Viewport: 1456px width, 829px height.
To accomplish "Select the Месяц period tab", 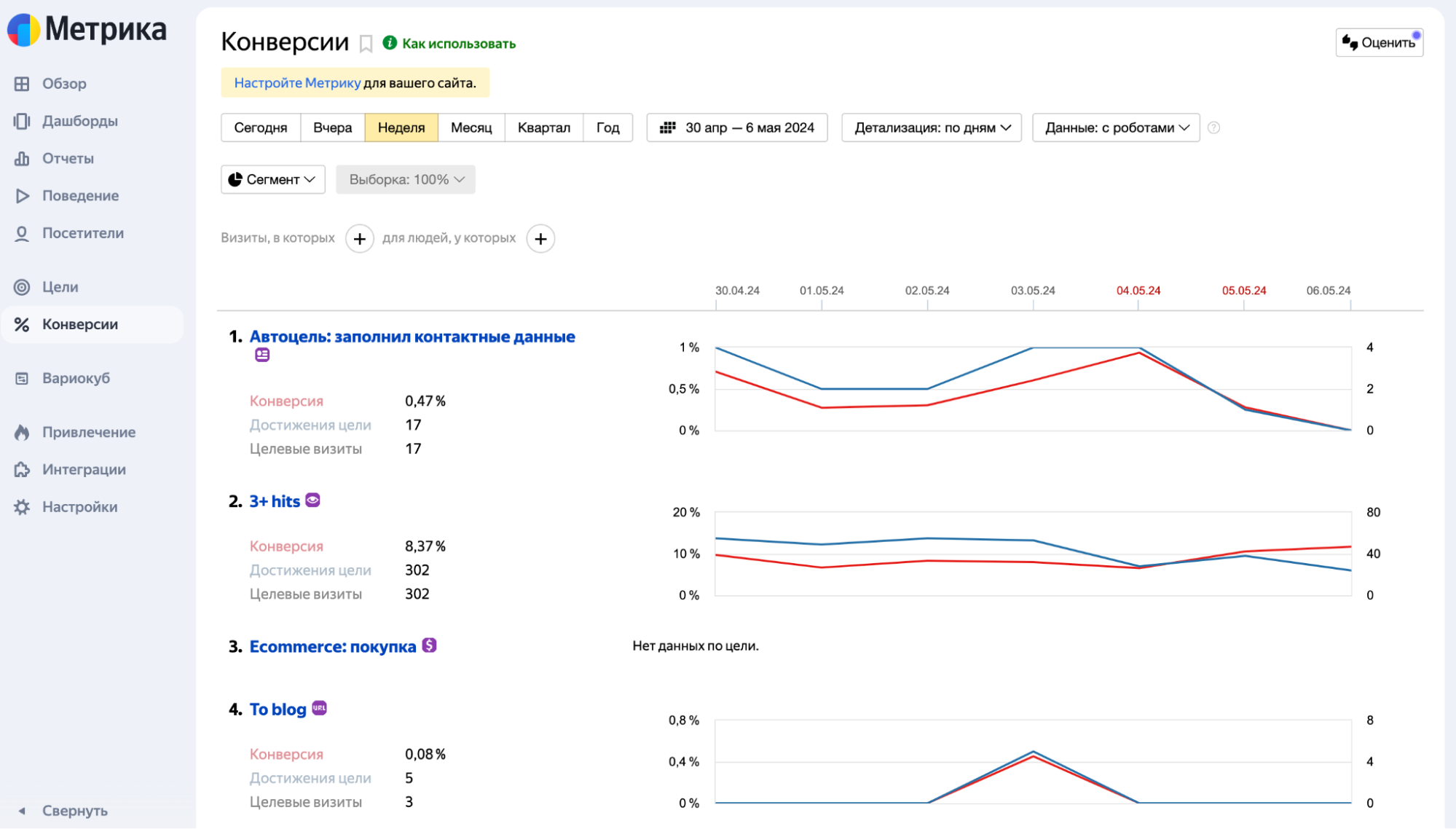I will tap(471, 128).
